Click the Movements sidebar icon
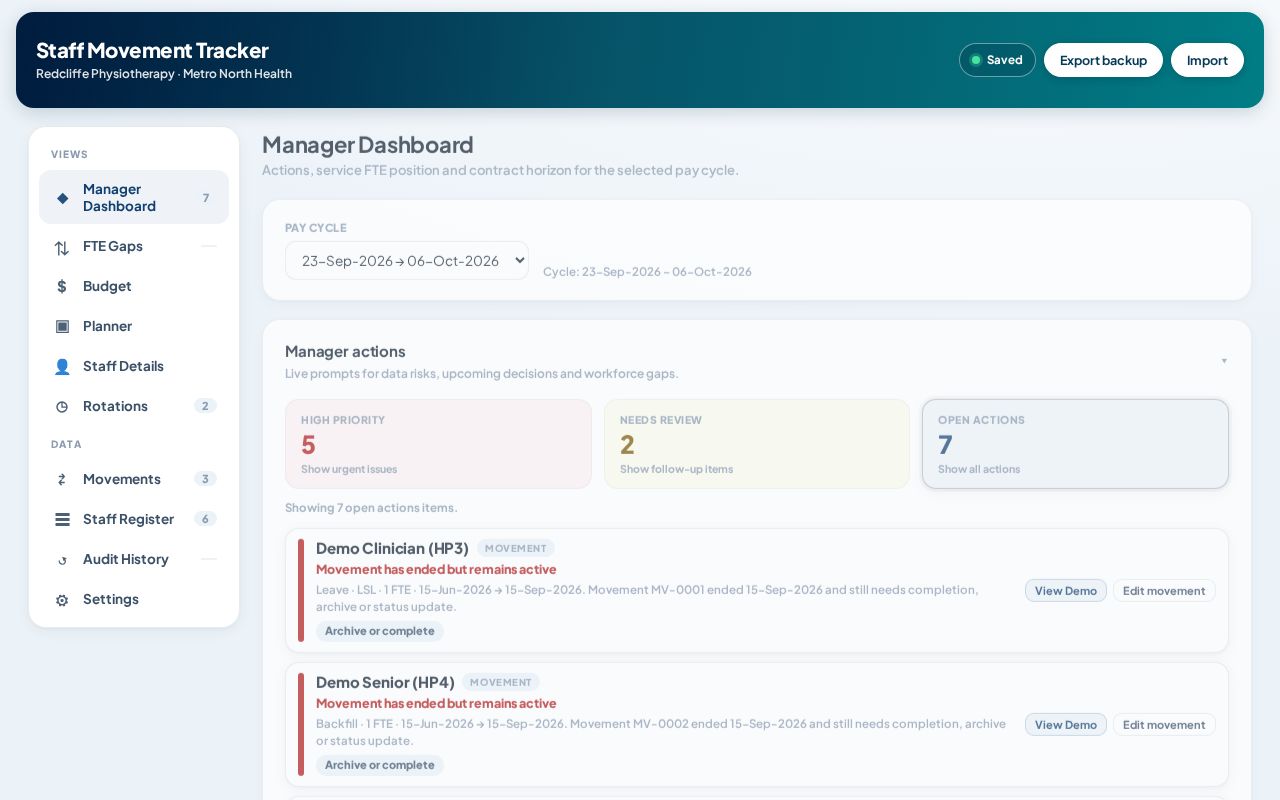Screen dimensions: 1280x800 [x=62, y=479]
